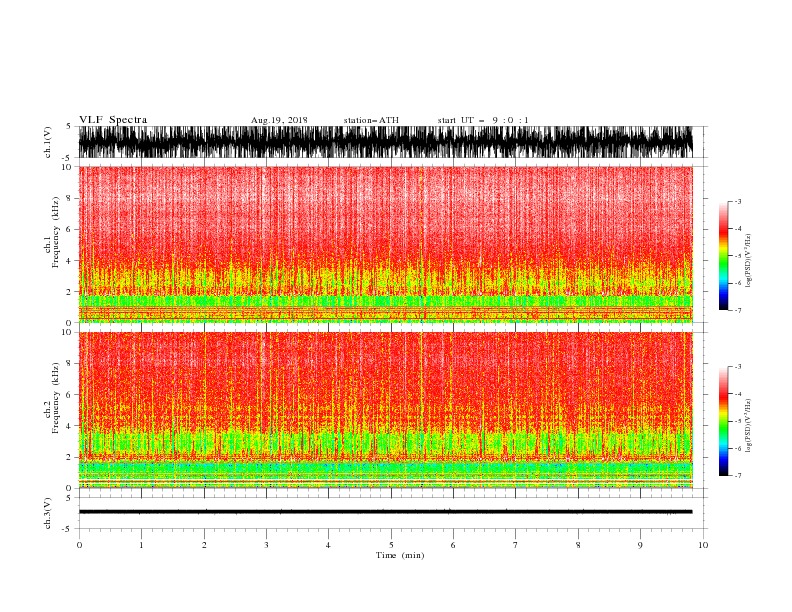This screenshot has width=792, height=612.
Task: Click the time axis tick label '10'
Action: tap(703, 545)
